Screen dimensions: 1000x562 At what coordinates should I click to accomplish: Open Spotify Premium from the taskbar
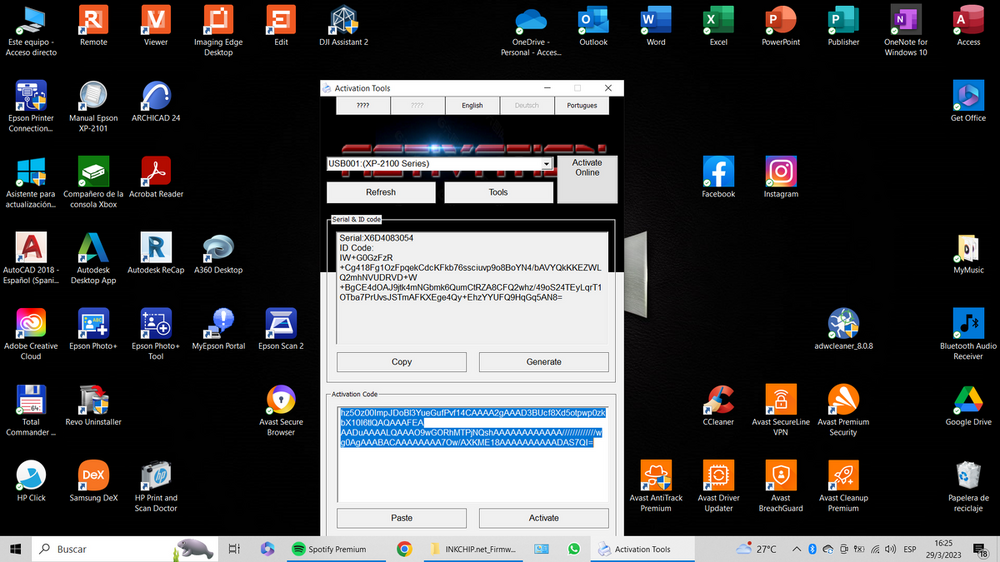pos(328,549)
